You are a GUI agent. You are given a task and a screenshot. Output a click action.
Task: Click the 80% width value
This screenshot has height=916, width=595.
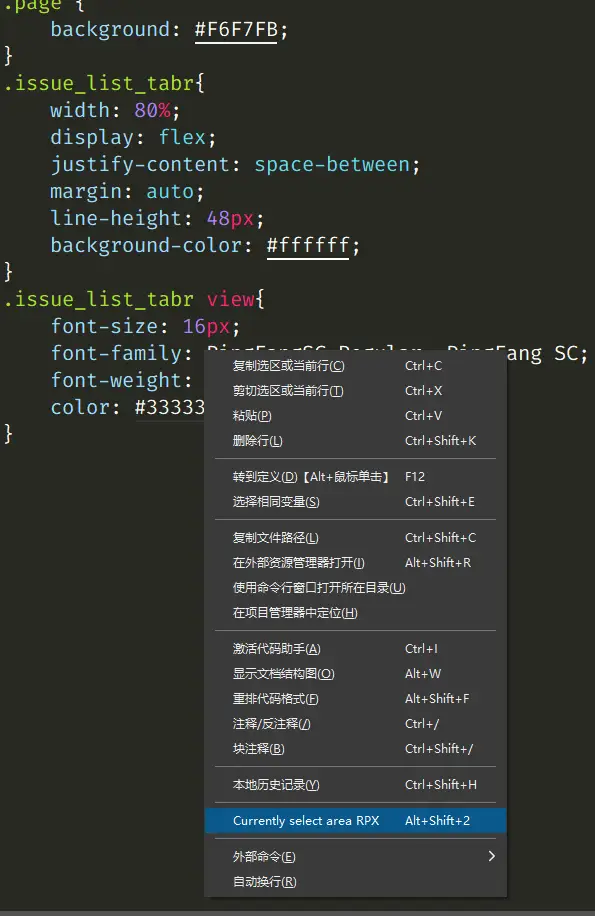click(x=152, y=110)
